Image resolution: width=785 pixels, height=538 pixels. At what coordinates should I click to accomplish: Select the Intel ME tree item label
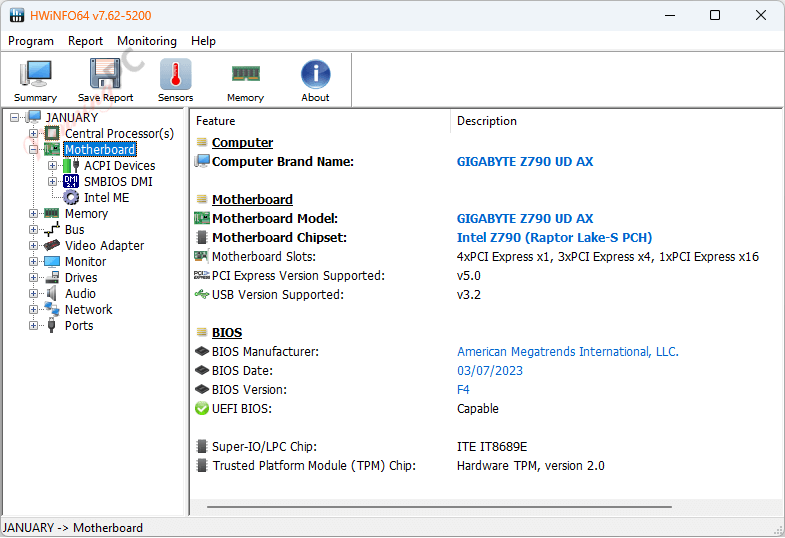(x=106, y=198)
